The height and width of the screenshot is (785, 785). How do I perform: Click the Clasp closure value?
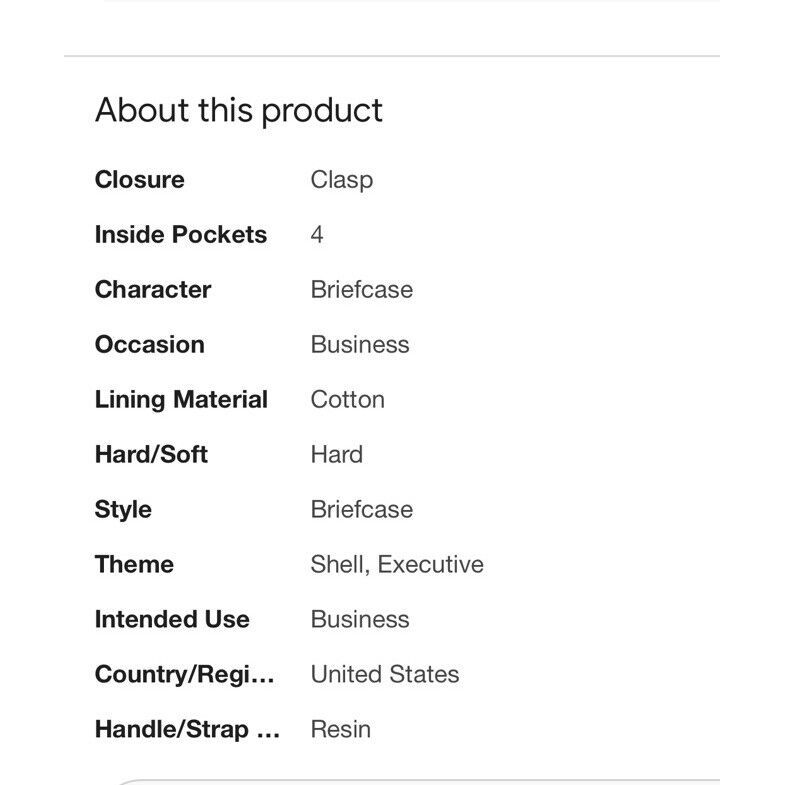[x=342, y=180]
